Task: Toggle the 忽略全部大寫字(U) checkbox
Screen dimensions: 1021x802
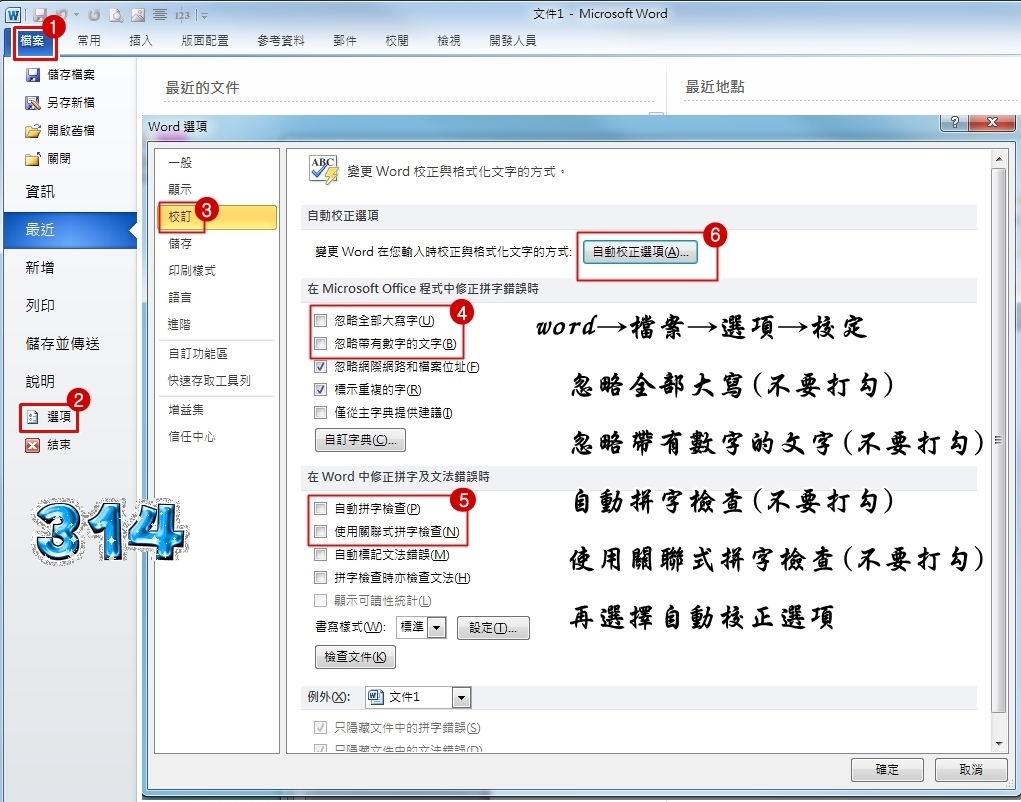Action: point(320,320)
